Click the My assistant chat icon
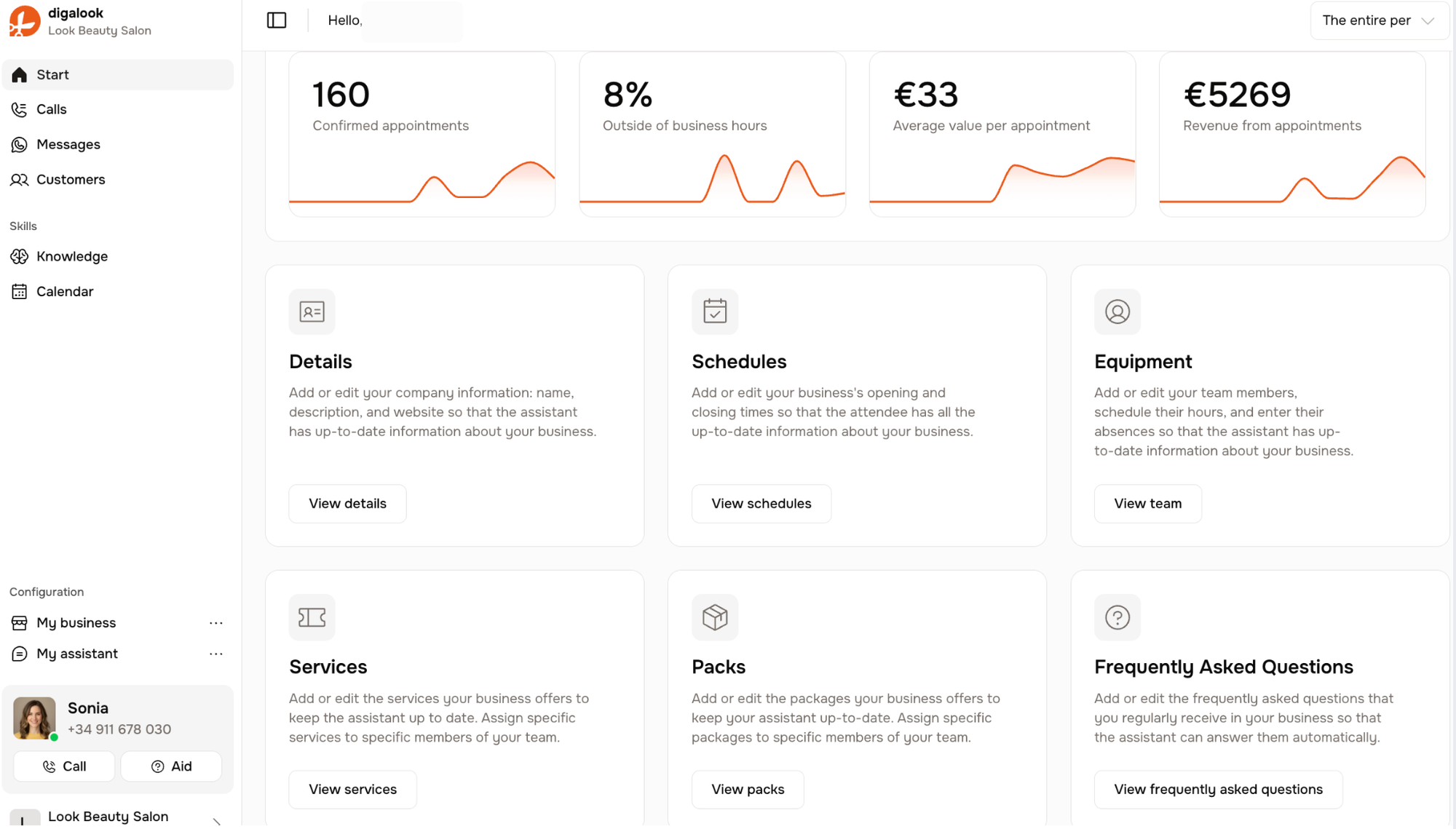This screenshot has width=1456, height=829. pos(19,654)
